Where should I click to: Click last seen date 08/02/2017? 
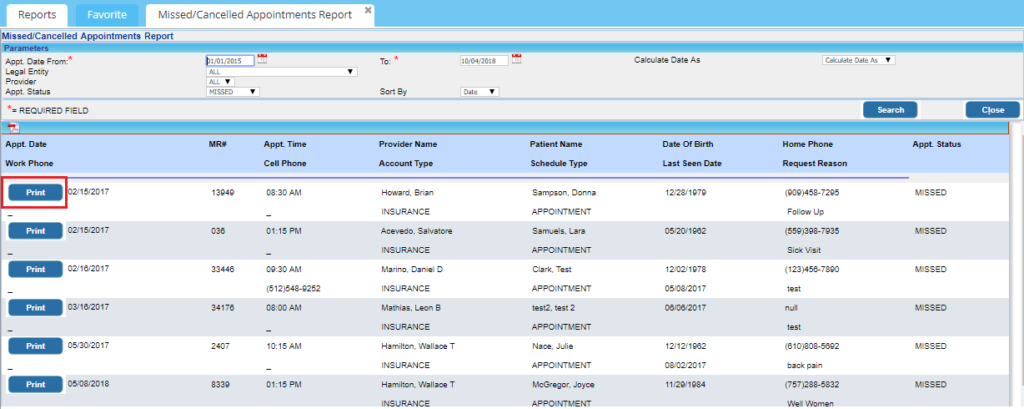tap(684, 365)
